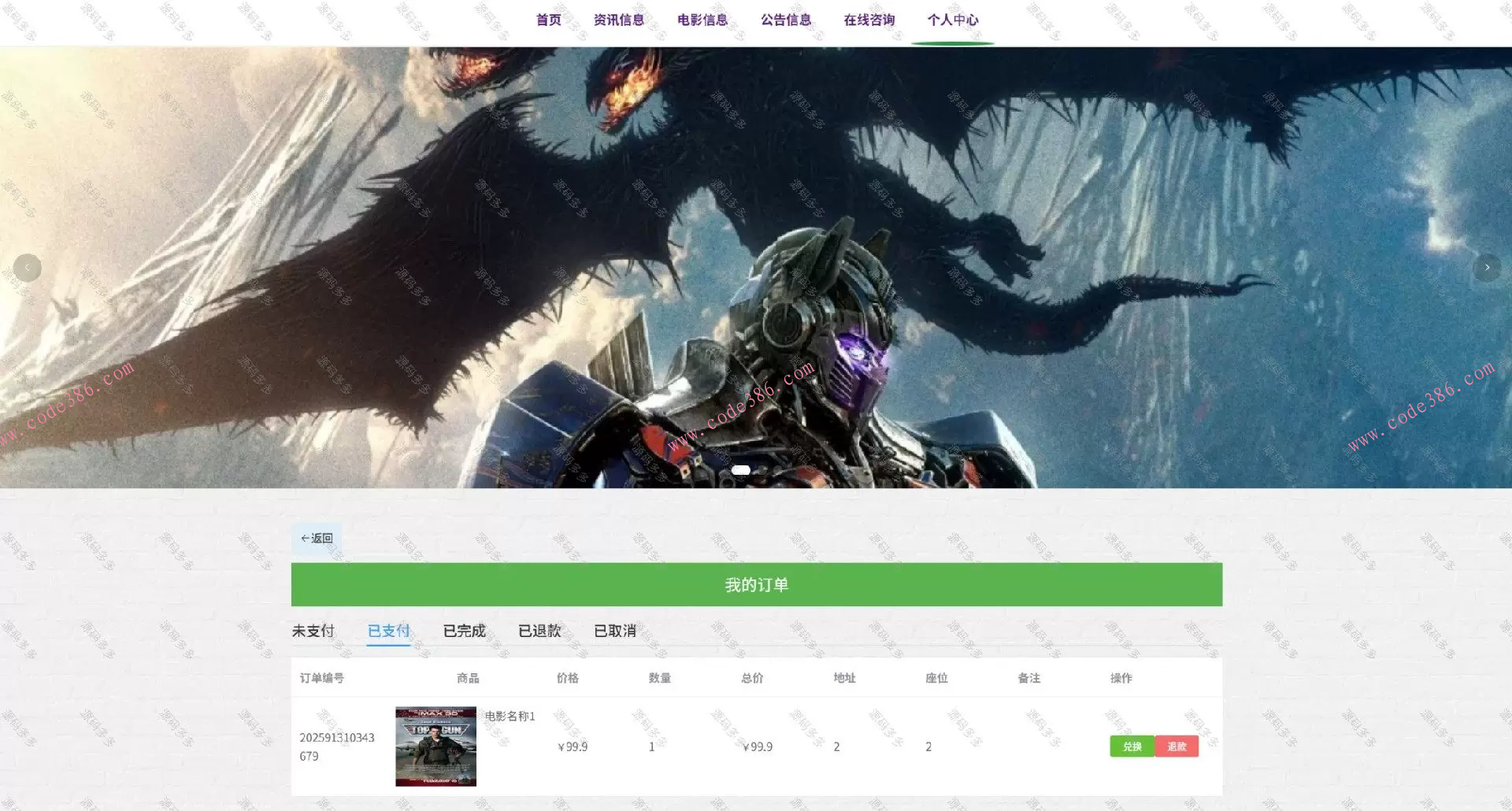Image resolution: width=1512 pixels, height=811 pixels.
Task: Go to 电影信息 in the navigation bar
Action: click(701, 20)
